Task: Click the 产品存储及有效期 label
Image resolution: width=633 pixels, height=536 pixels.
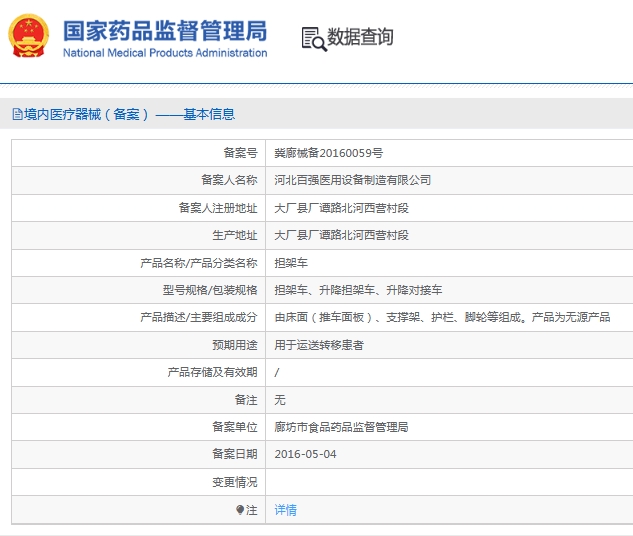Action: [x=212, y=372]
